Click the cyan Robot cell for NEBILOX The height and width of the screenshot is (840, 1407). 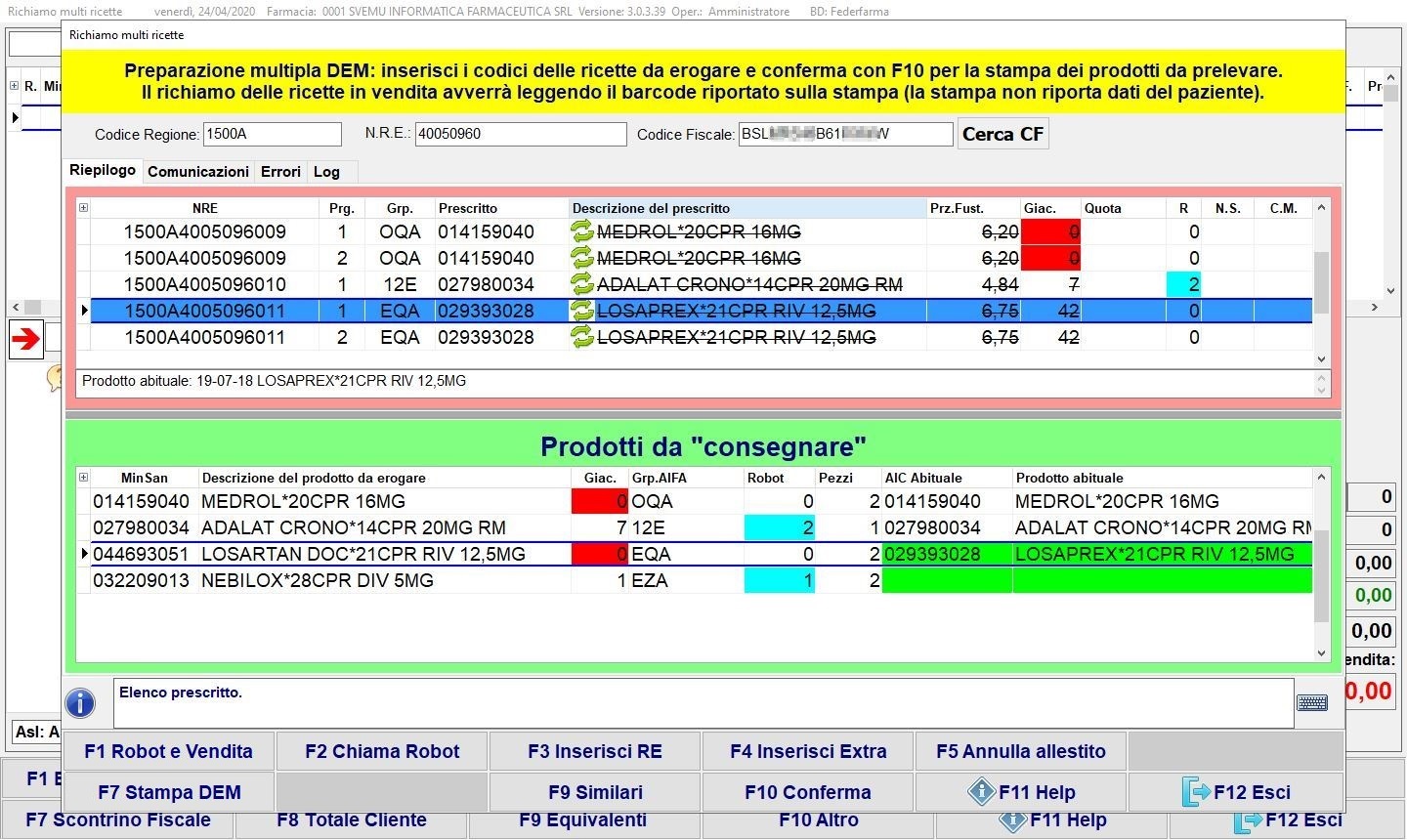click(779, 580)
